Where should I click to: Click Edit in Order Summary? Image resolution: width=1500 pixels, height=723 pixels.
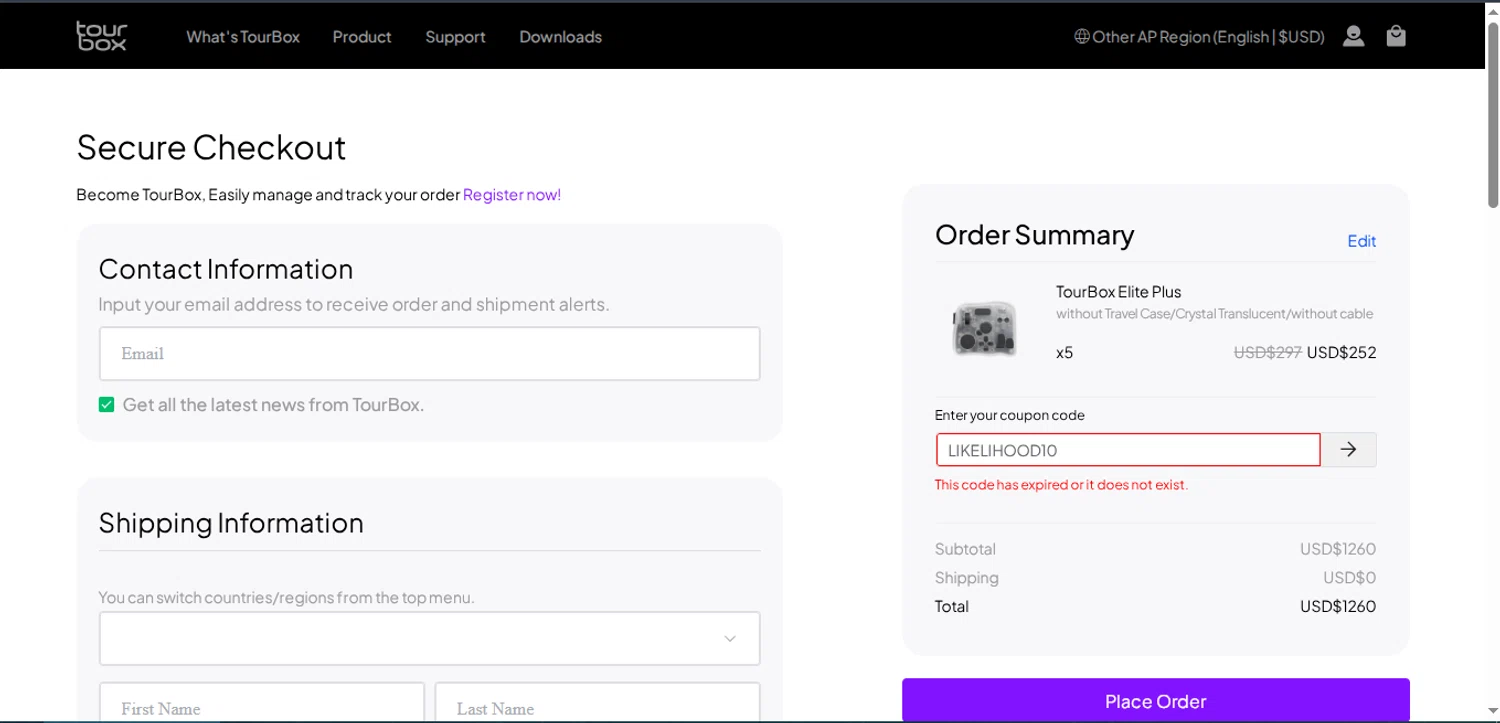click(x=1361, y=241)
